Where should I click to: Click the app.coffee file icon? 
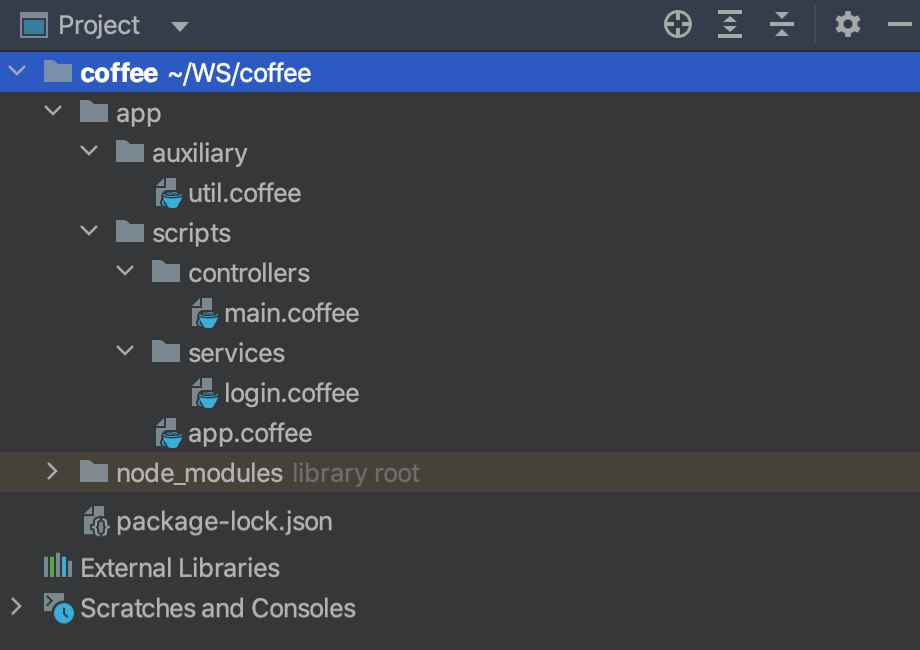point(166,432)
